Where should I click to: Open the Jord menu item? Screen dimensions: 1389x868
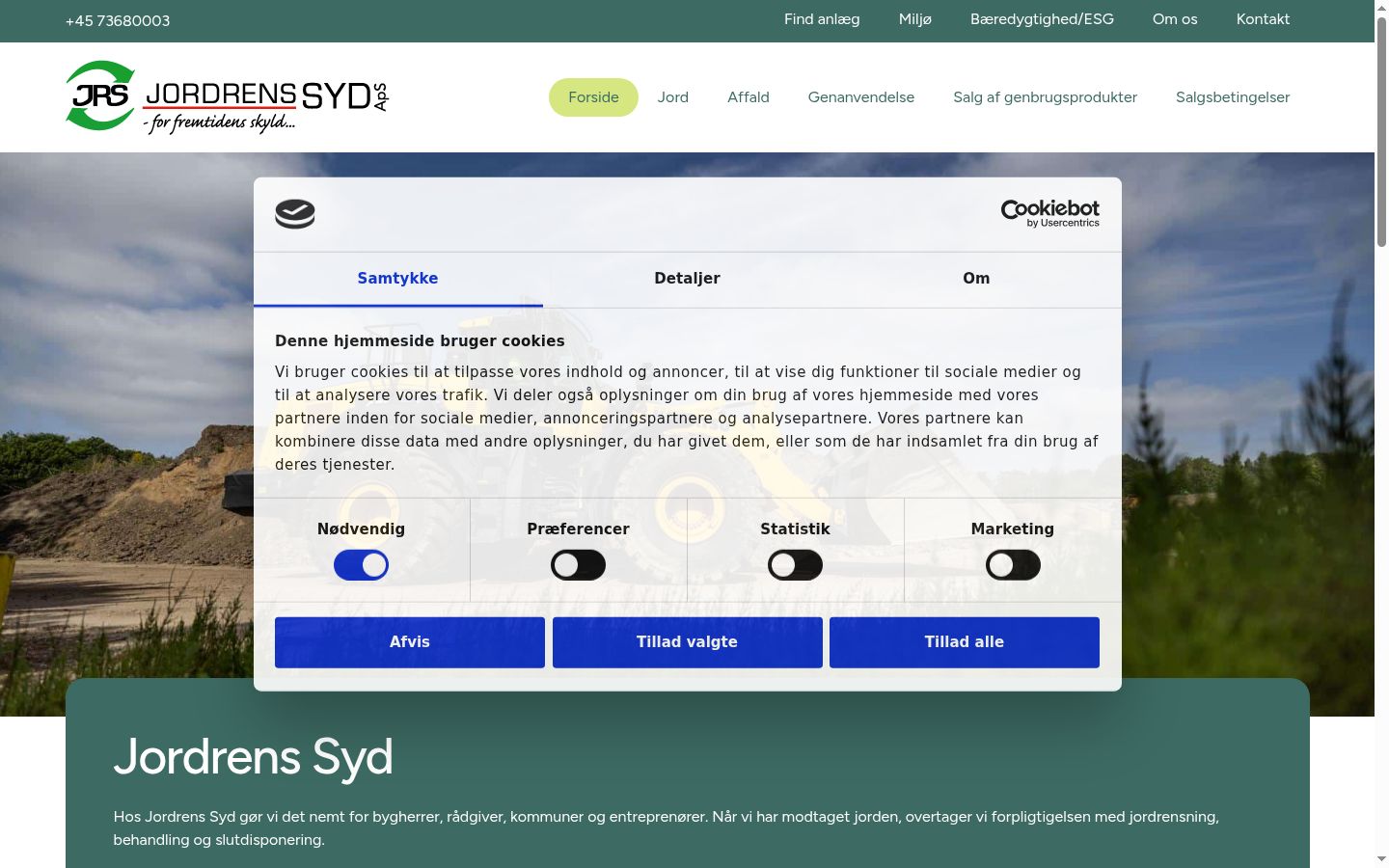click(x=673, y=97)
